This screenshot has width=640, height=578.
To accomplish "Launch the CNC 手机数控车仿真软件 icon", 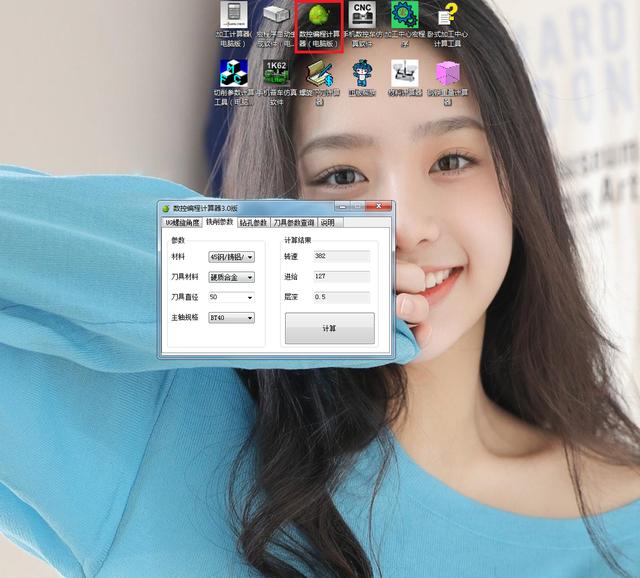I will [363, 16].
